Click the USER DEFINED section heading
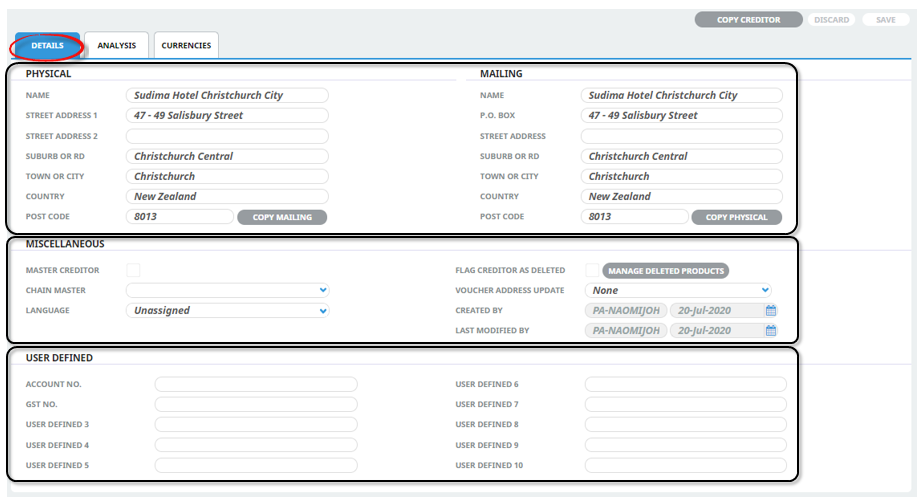The height and width of the screenshot is (502, 923). coord(59,358)
